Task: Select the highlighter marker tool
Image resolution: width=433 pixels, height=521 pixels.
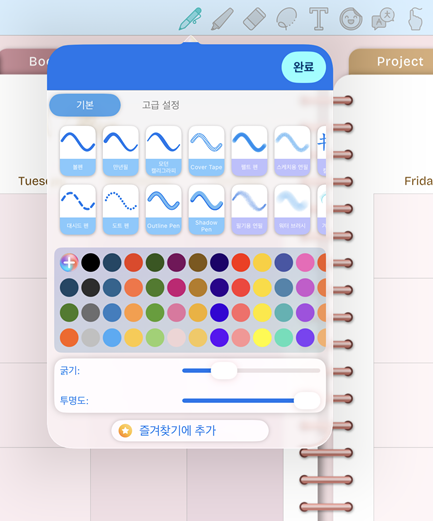Action: tap(222, 19)
